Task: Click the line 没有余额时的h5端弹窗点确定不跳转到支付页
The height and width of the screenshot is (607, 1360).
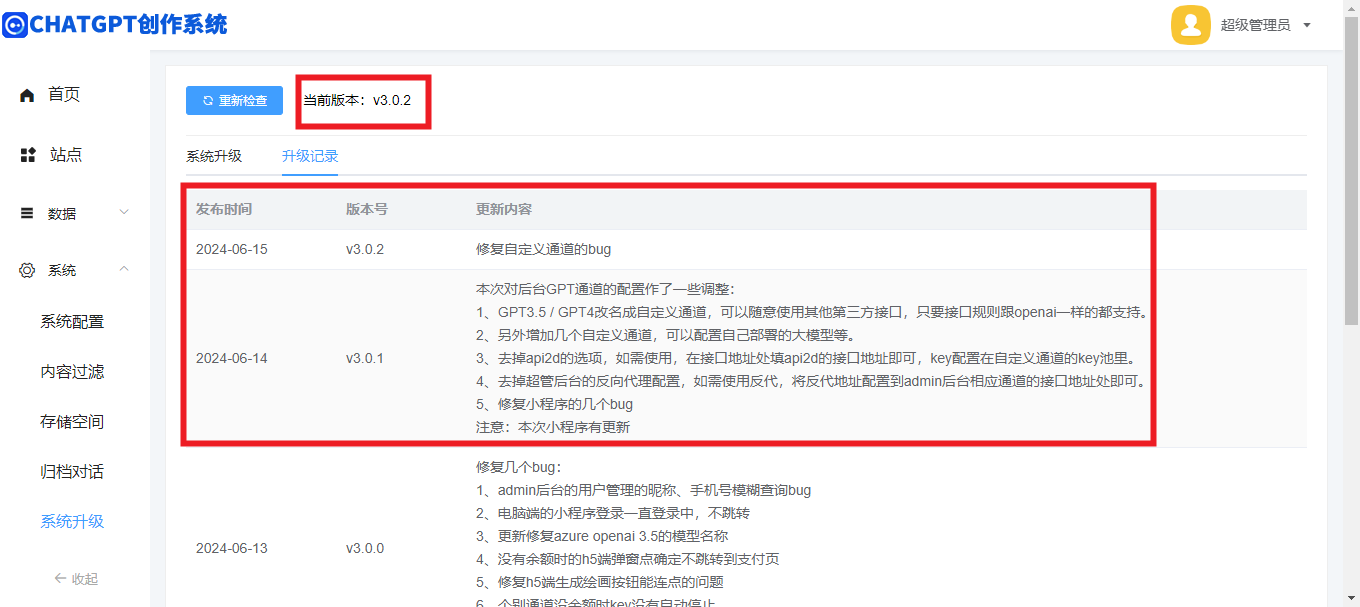Action: [627, 559]
